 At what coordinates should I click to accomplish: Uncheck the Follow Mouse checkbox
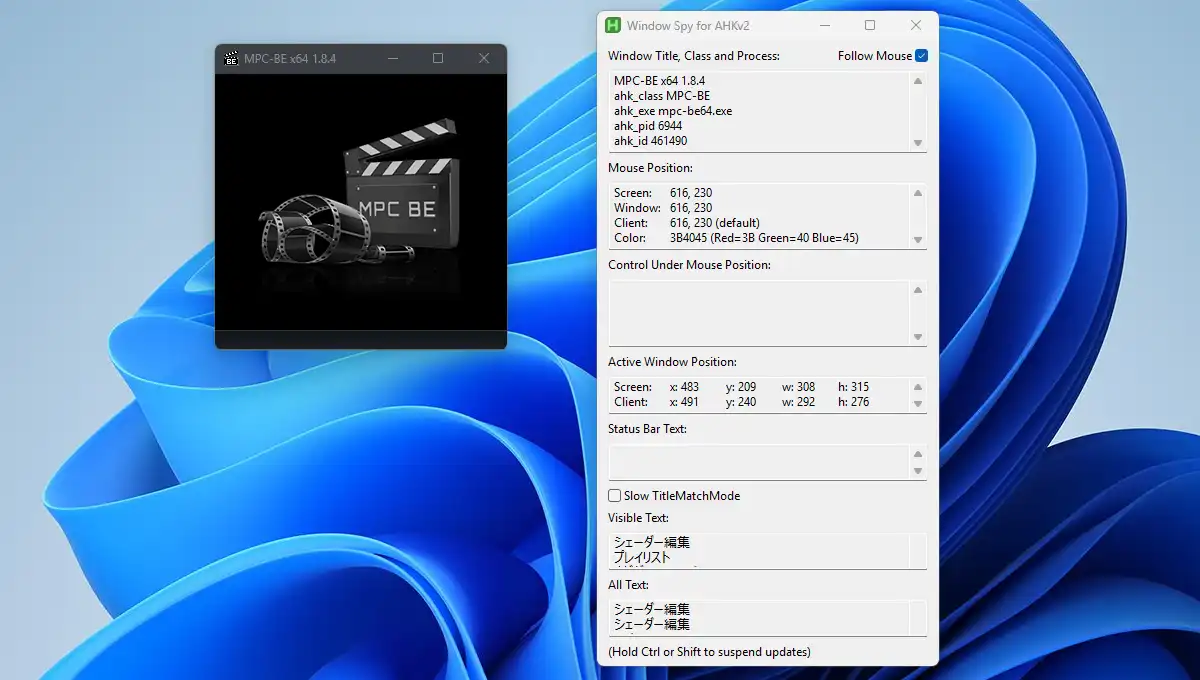[x=921, y=56]
